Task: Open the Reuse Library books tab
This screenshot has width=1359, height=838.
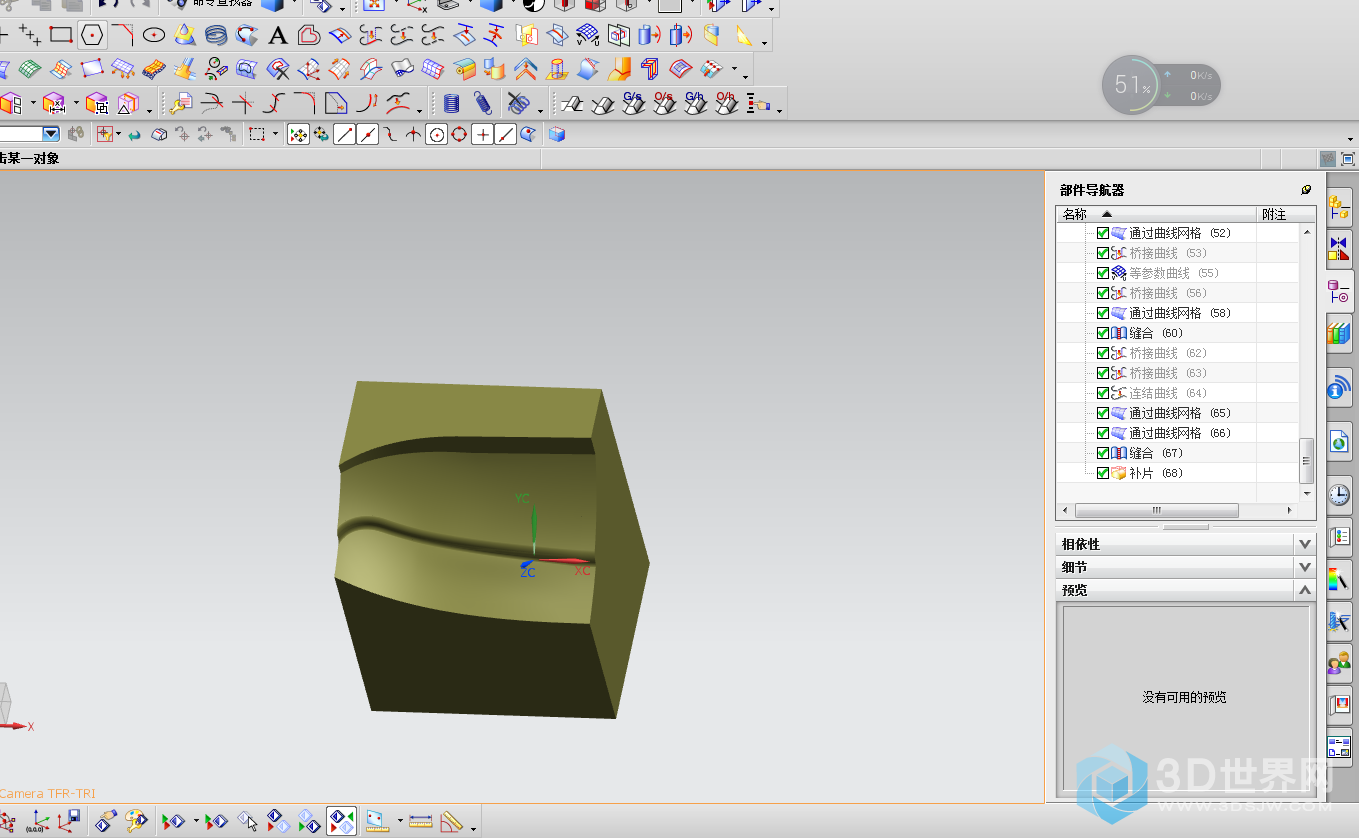Action: pyautogui.click(x=1339, y=333)
